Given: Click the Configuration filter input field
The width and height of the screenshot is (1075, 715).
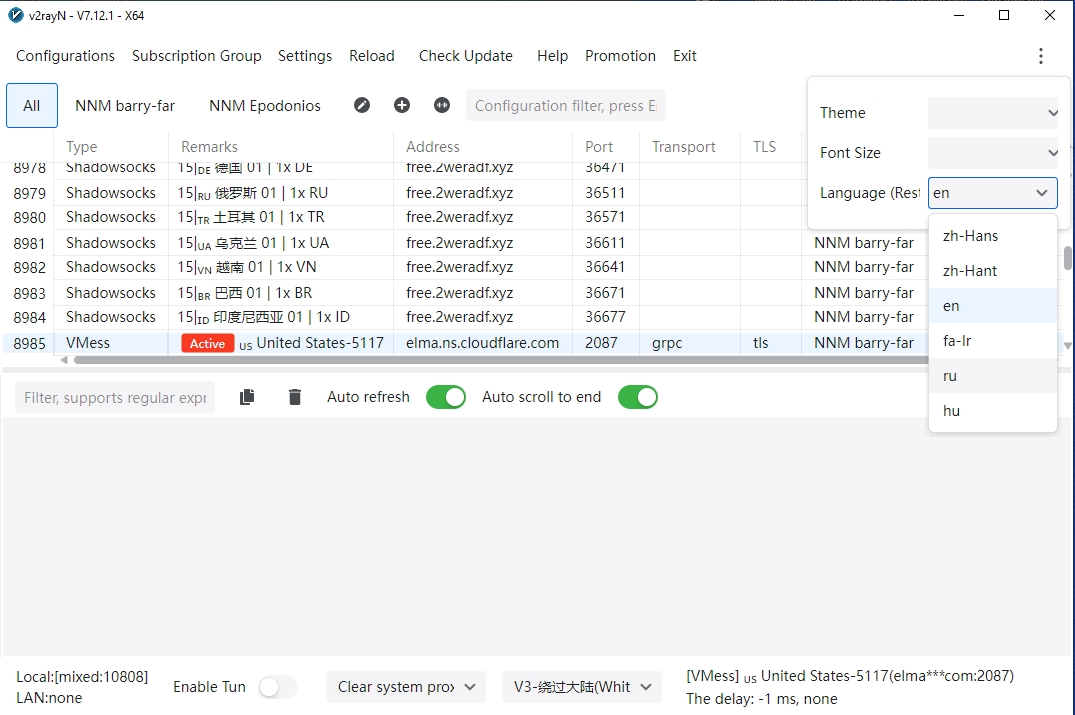Looking at the screenshot, I should pyautogui.click(x=566, y=106).
